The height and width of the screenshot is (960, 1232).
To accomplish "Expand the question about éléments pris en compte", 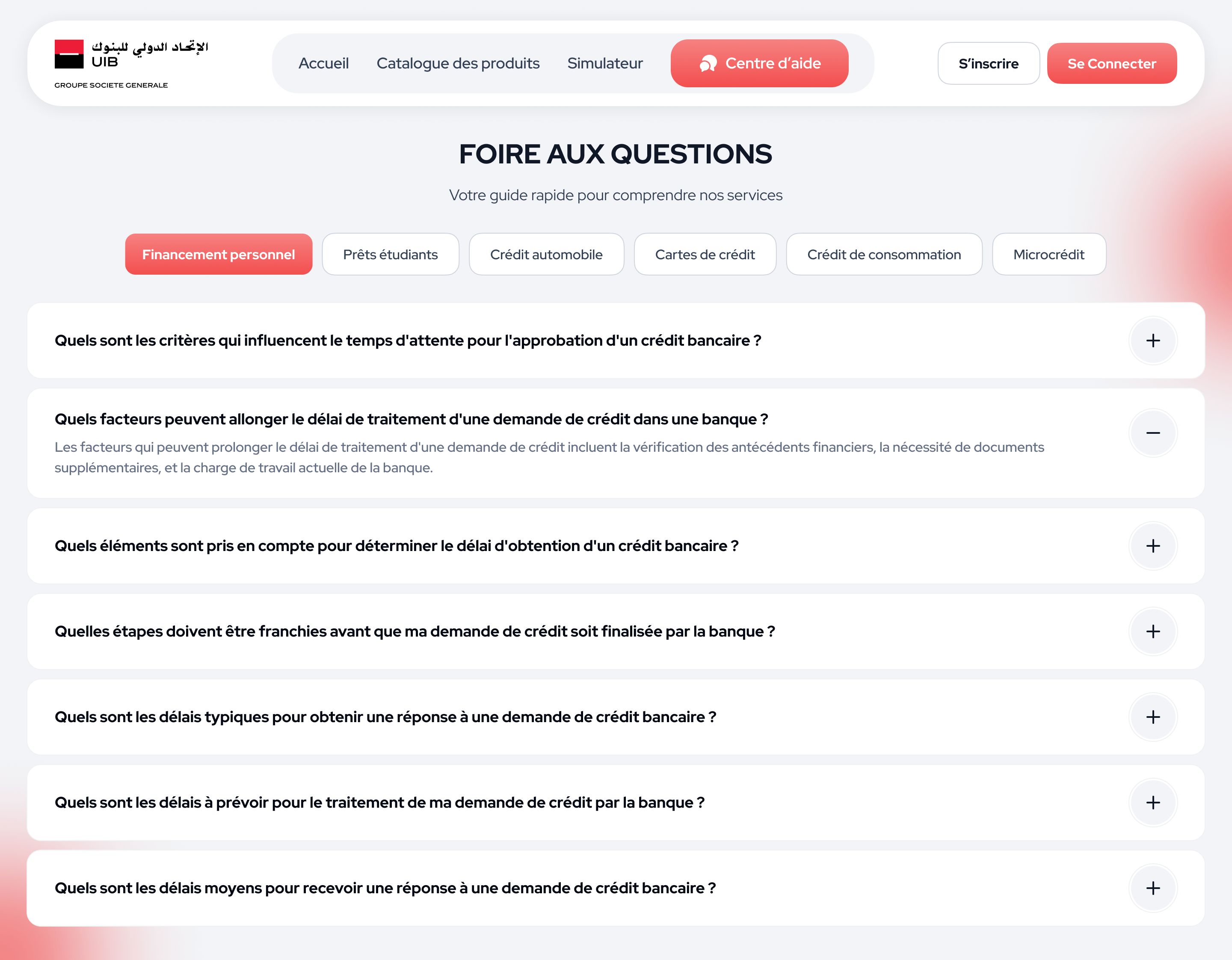I will [1152, 546].
